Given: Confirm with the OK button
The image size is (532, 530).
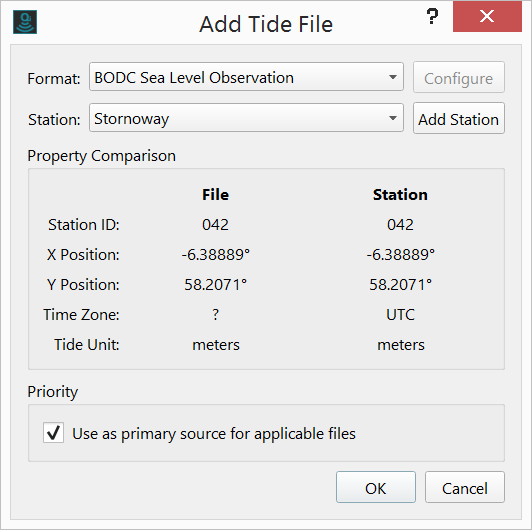Looking at the screenshot, I should point(376,487).
